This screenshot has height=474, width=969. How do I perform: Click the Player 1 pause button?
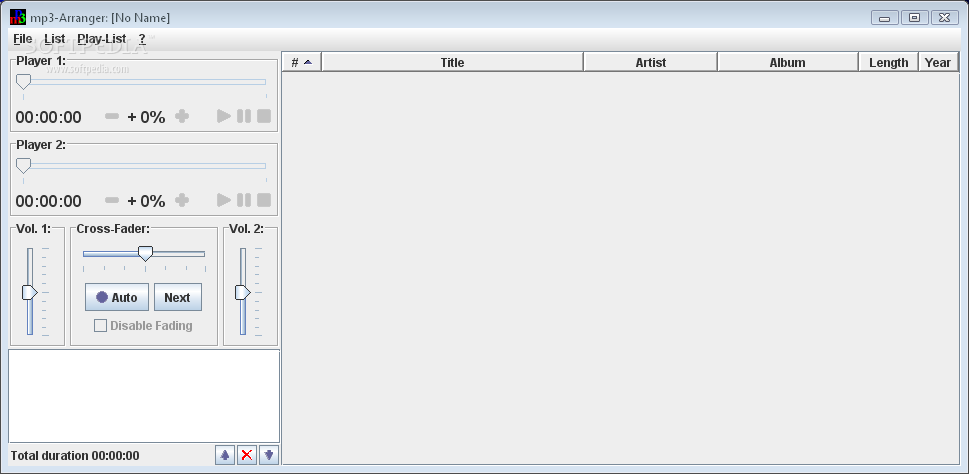tap(244, 116)
